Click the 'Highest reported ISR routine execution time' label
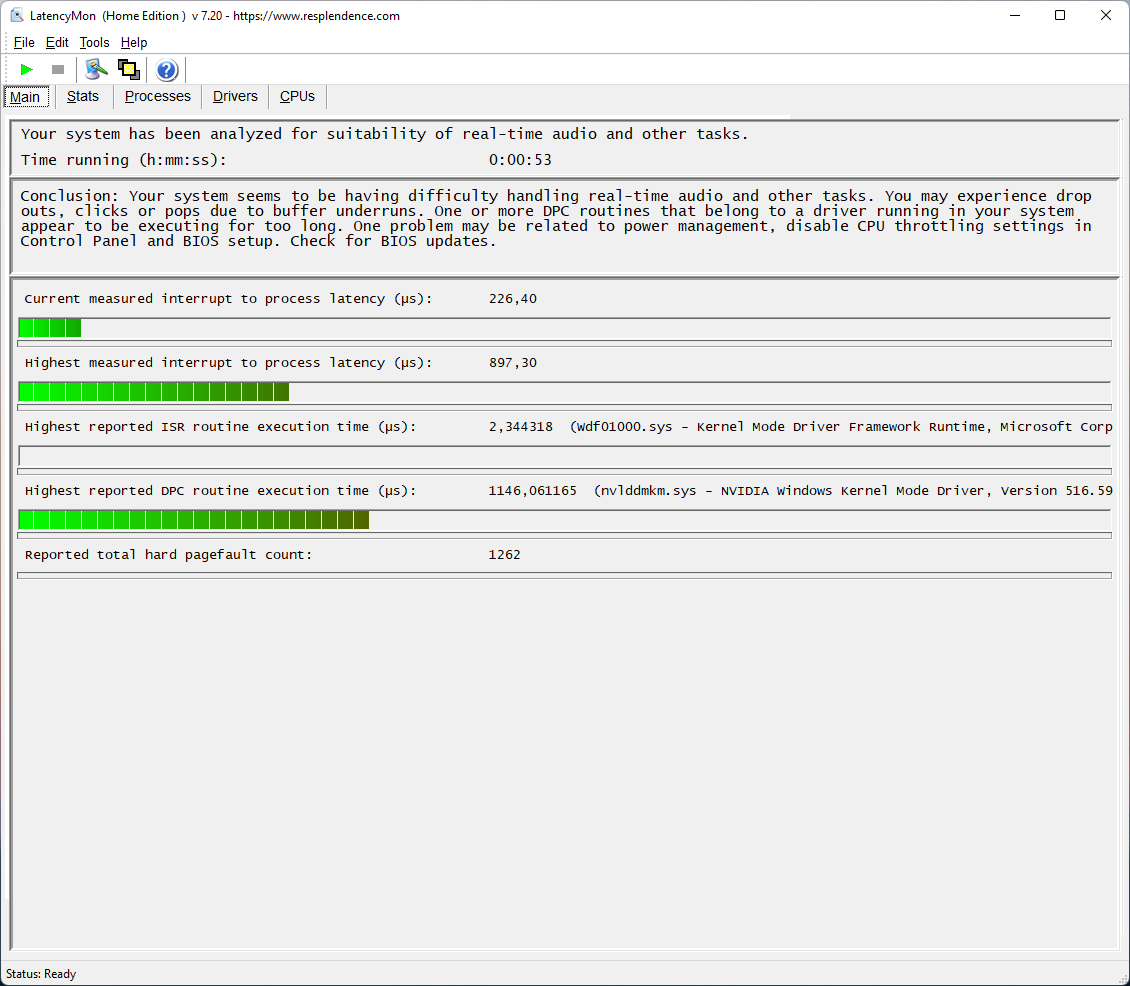The height and width of the screenshot is (986, 1130). (221, 427)
